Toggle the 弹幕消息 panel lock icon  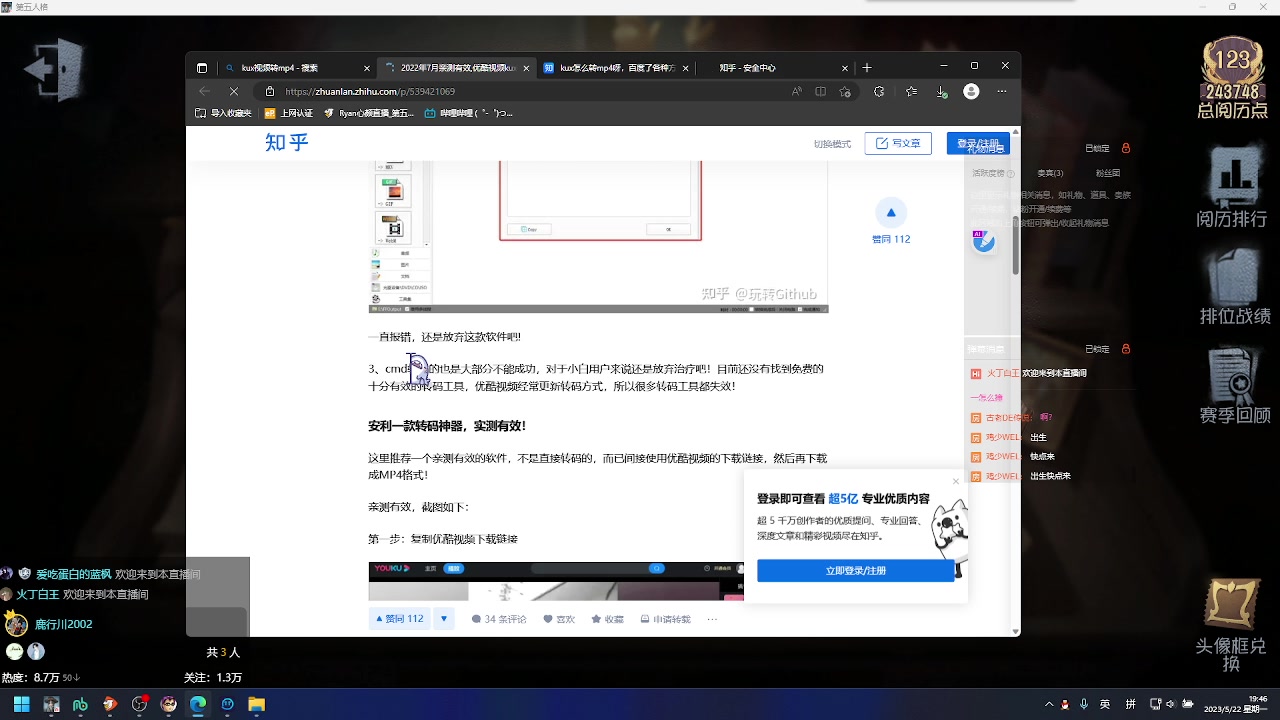[x=1126, y=349]
